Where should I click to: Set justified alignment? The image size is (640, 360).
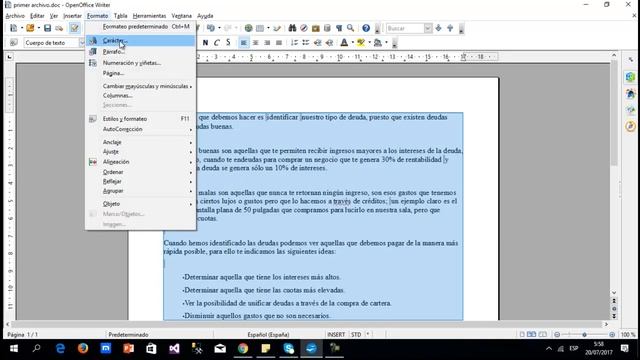[279, 42]
